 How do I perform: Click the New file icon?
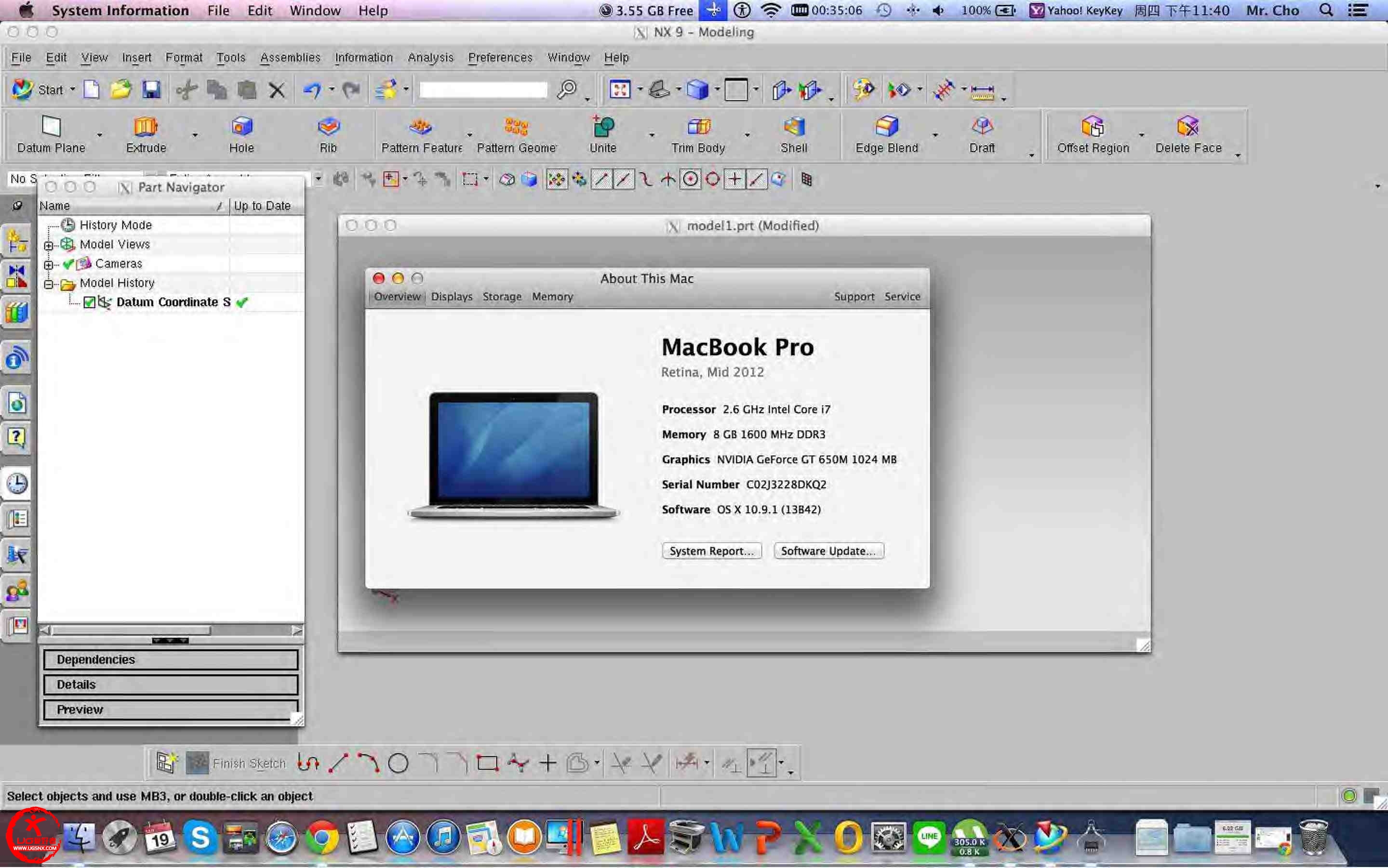[x=92, y=90]
